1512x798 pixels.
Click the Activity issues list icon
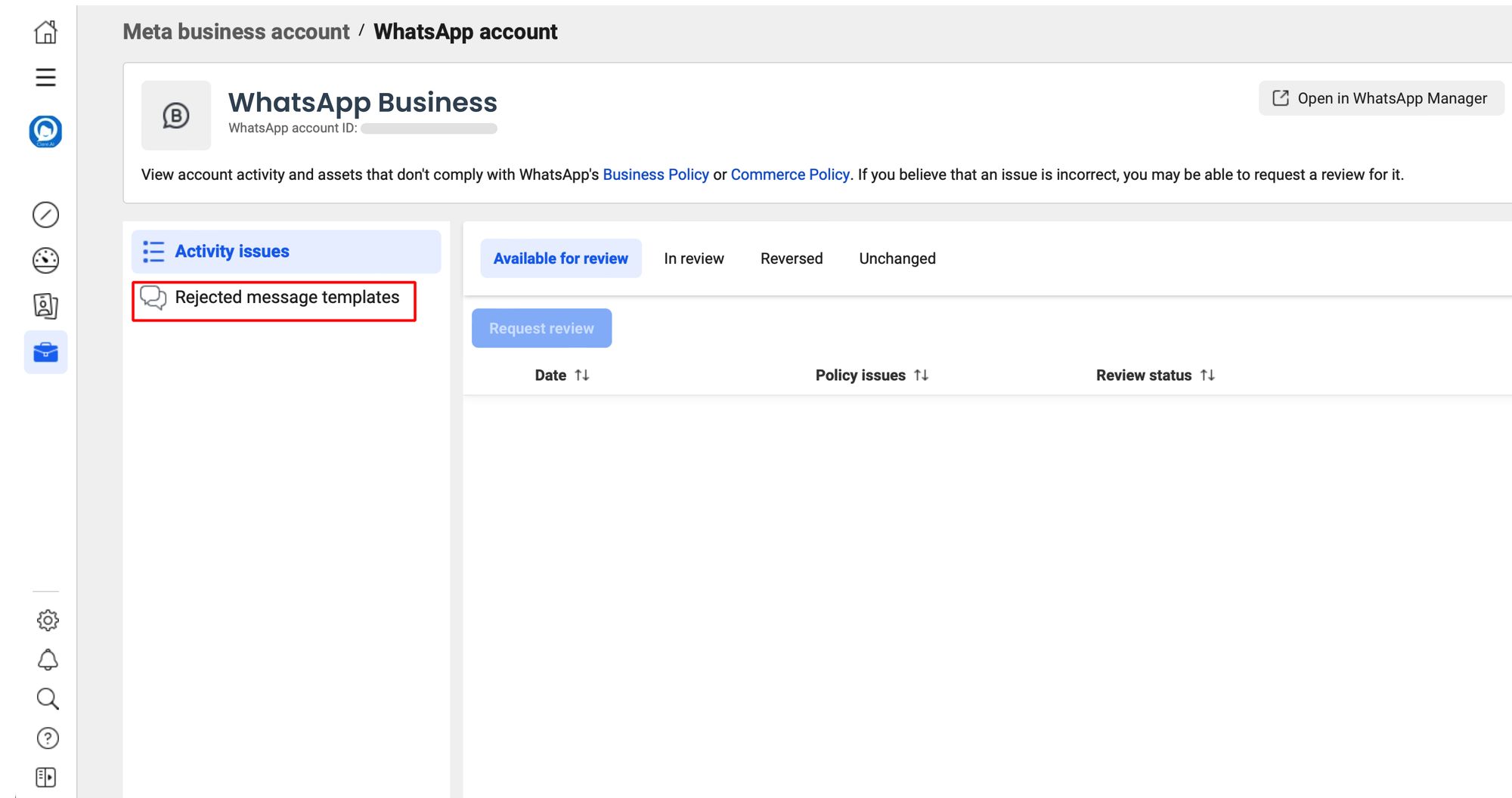click(x=153, y=252)
